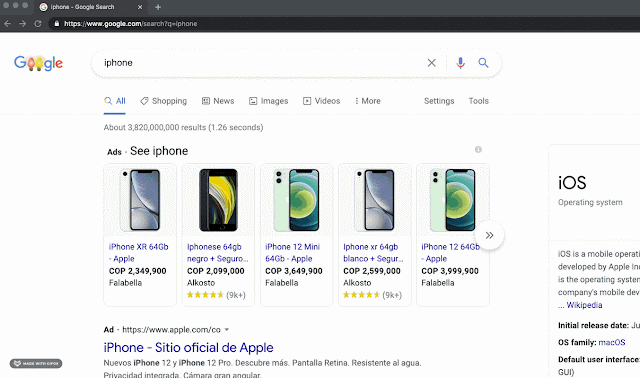Click the browser back arrow

[x=7, y=24]
